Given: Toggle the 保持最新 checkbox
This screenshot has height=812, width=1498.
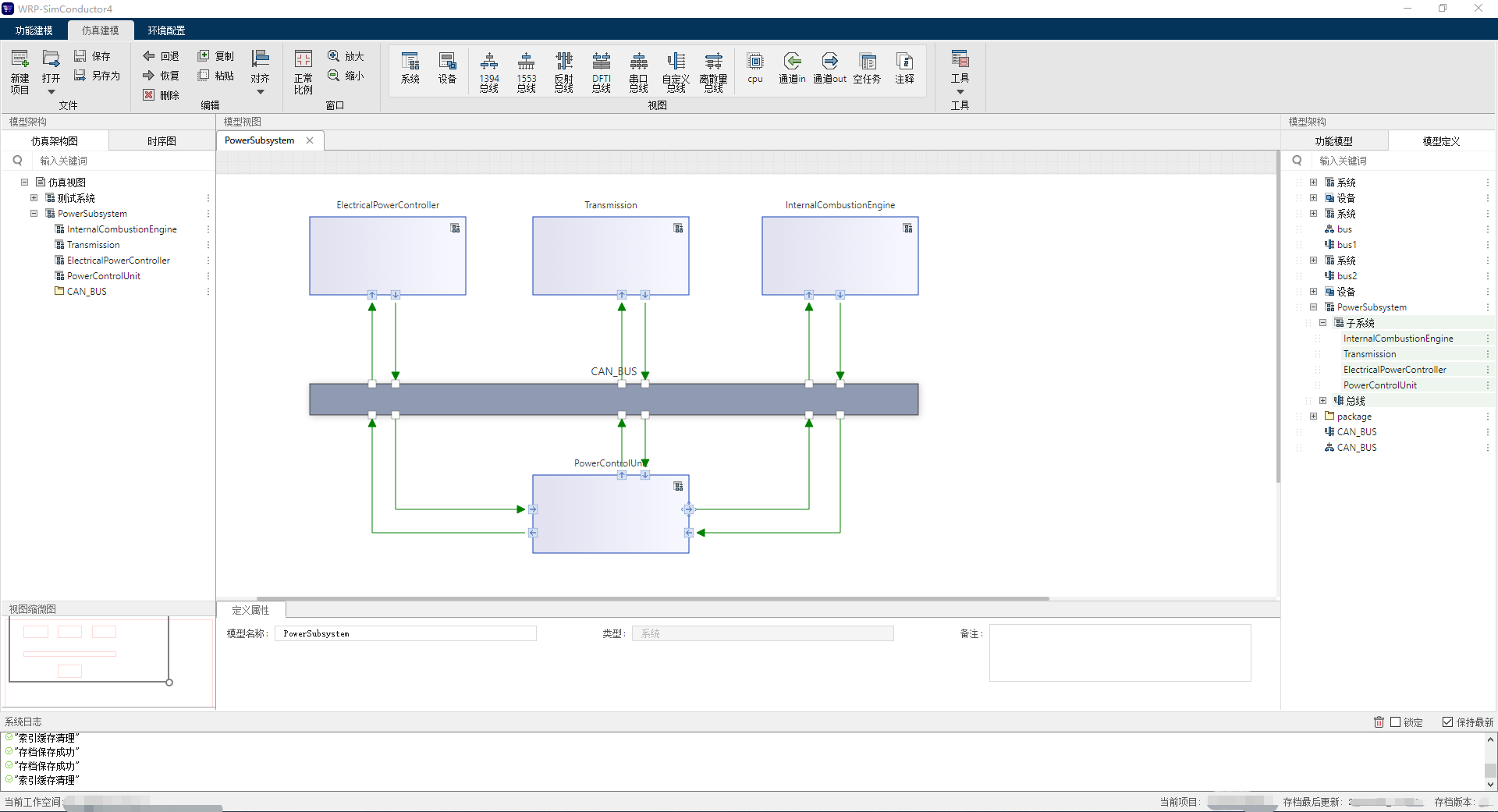Looking at the screenshot, I should point(1447,722).
